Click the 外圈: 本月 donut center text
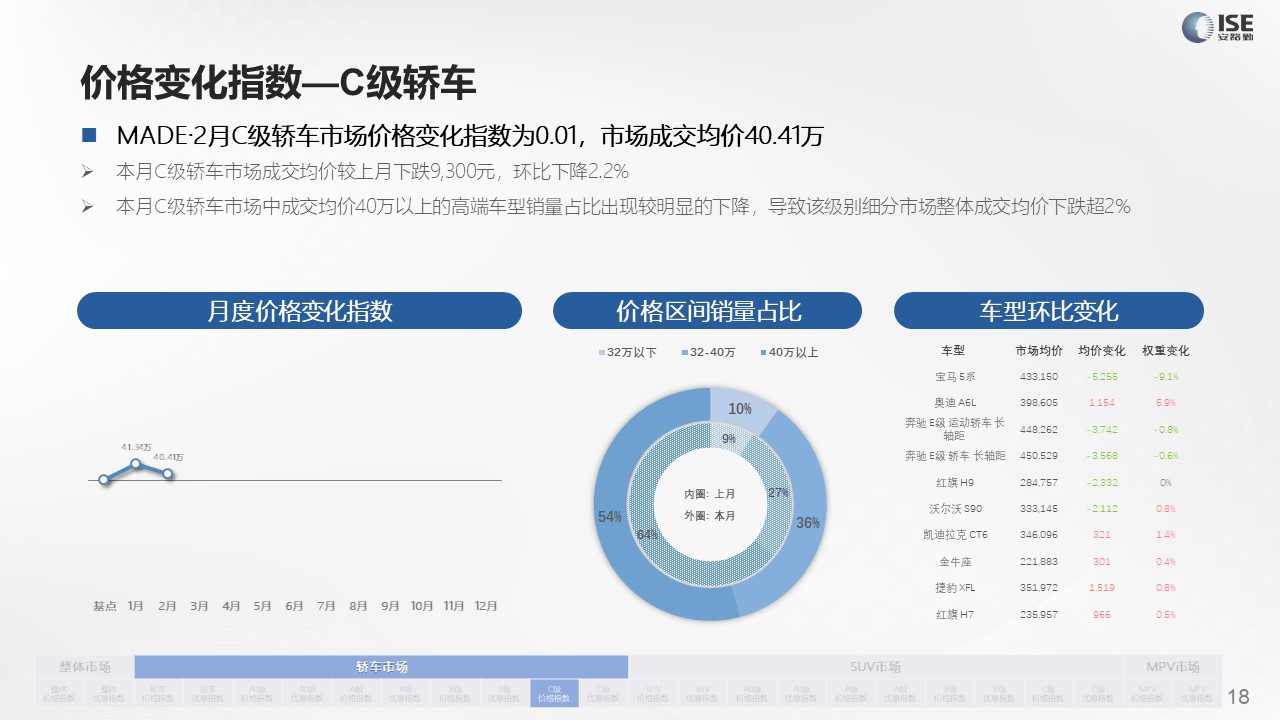1280x720 pixels. point(710,516)
